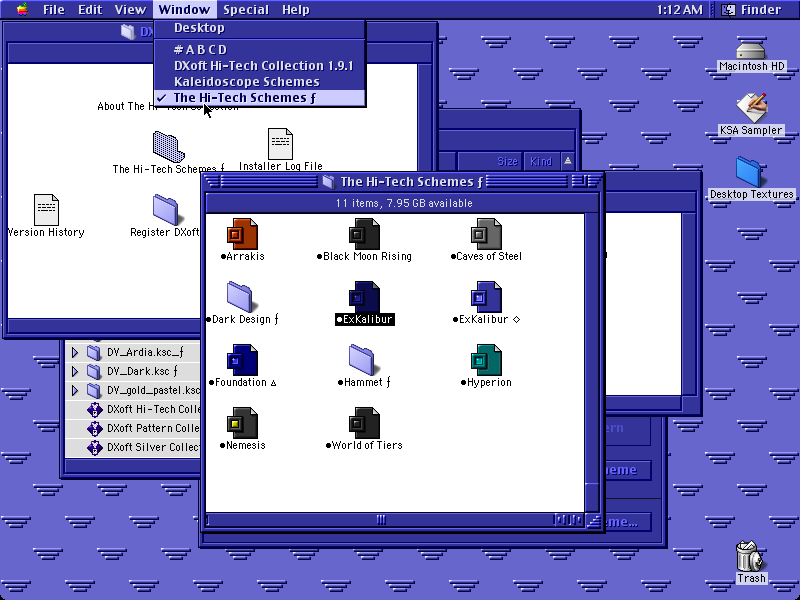
Task: Select the Nemesis scheme icon
Action: point(242,423)
